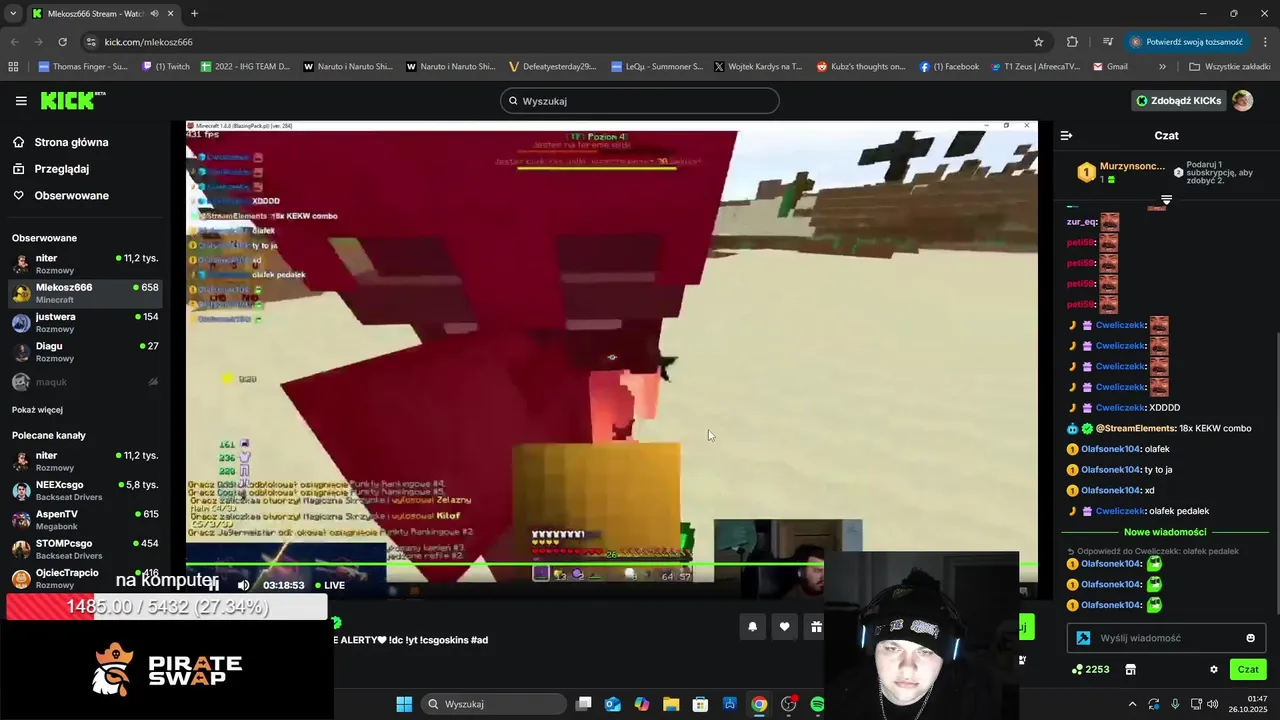Expand hidden bookmarks chevron

pyautogui.click(x=1162, y=67)
